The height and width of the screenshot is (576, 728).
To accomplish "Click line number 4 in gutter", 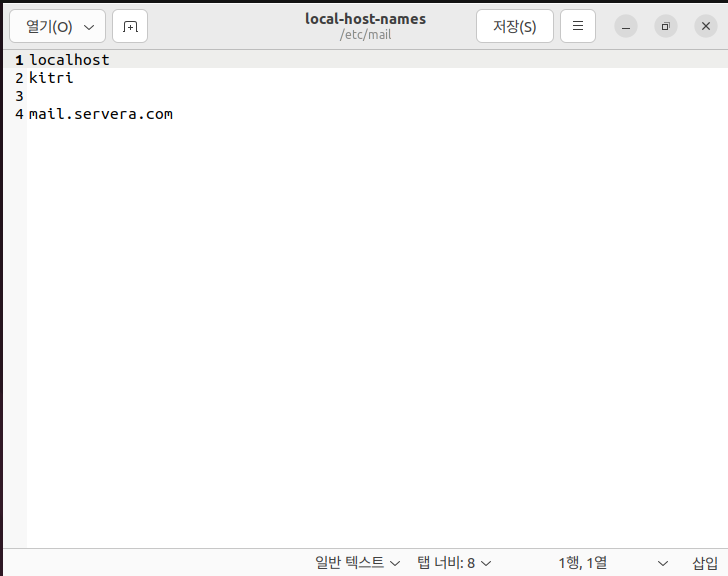I will [19, 114].
